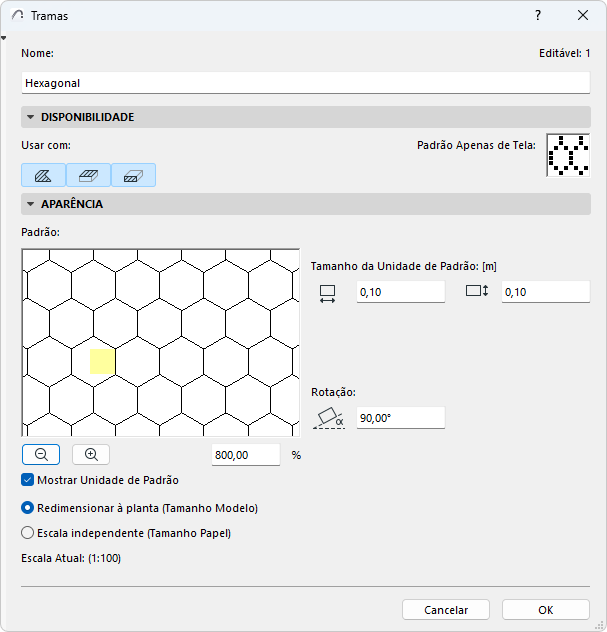The height and width of the screenshot is (632, 607).
Task: Click the rotation angle icon
Action: pos(329,418)
